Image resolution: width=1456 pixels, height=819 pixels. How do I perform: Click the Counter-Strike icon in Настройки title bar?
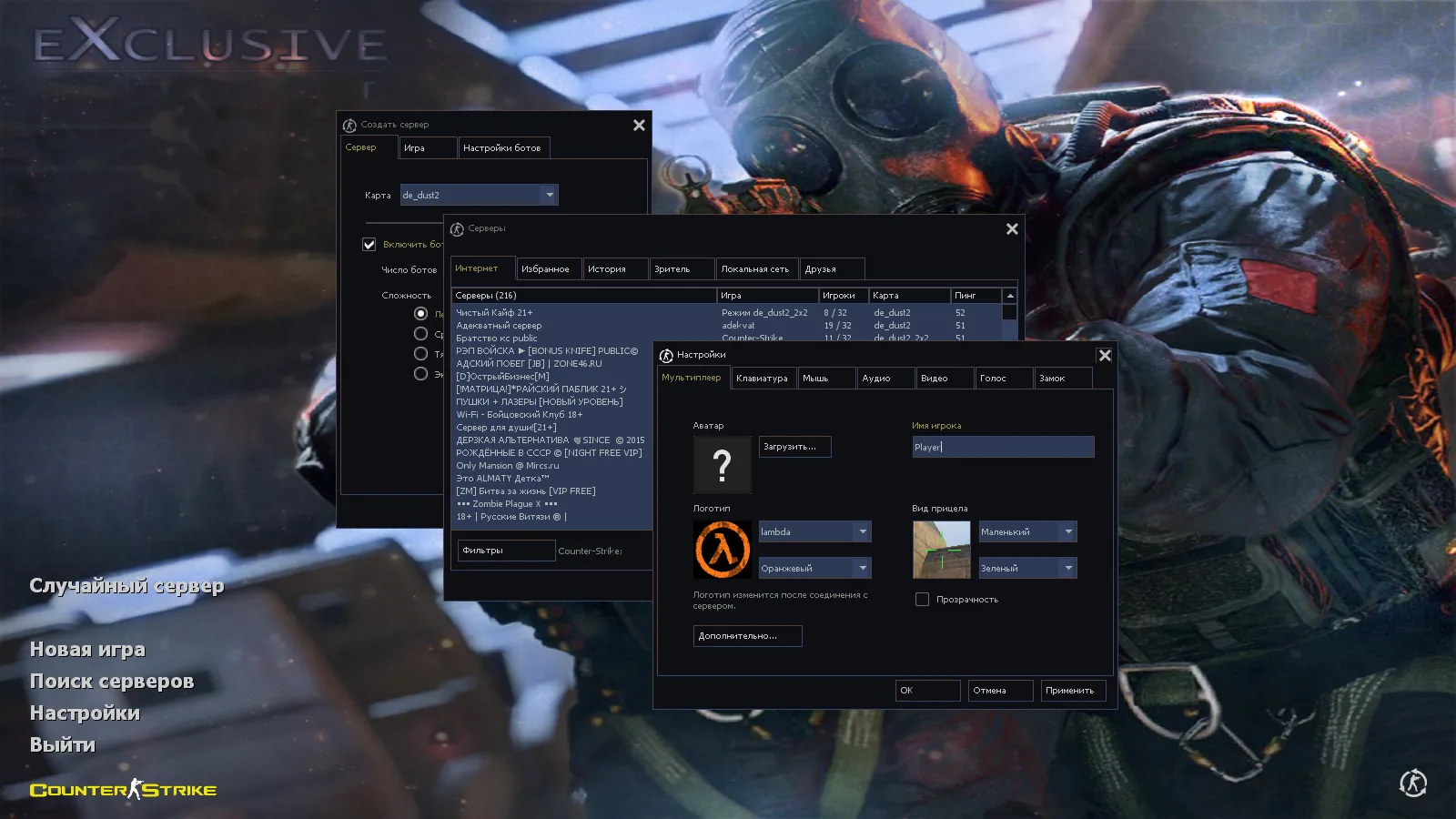tap(665, 355)
